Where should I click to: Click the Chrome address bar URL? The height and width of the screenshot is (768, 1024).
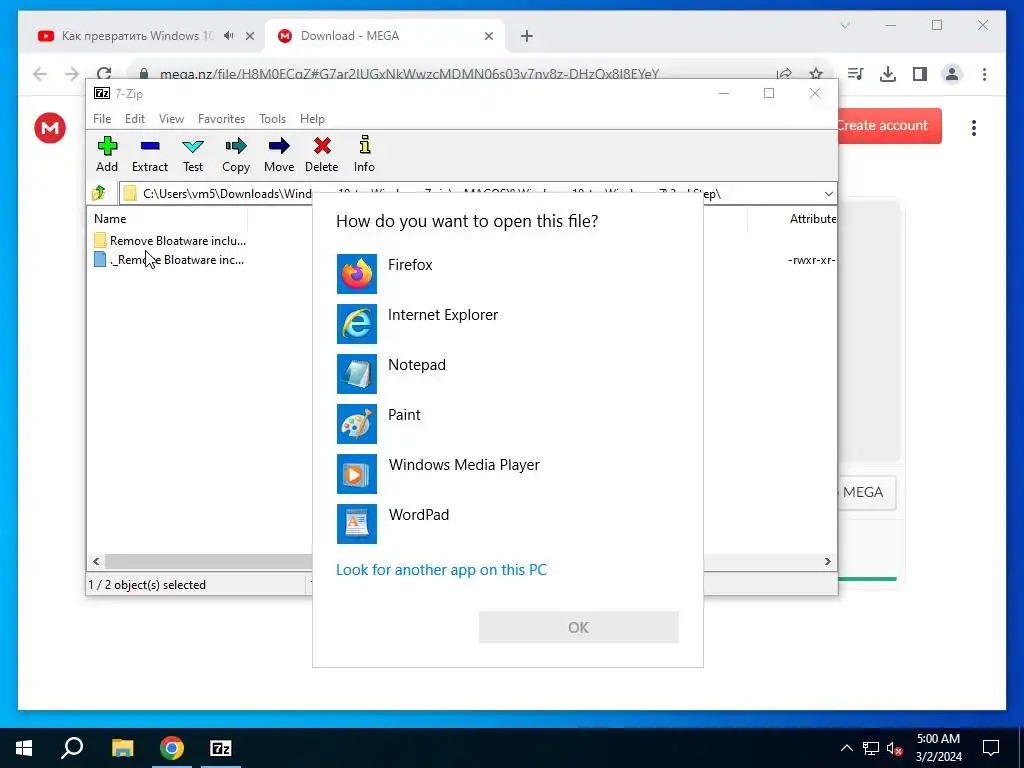409,74
